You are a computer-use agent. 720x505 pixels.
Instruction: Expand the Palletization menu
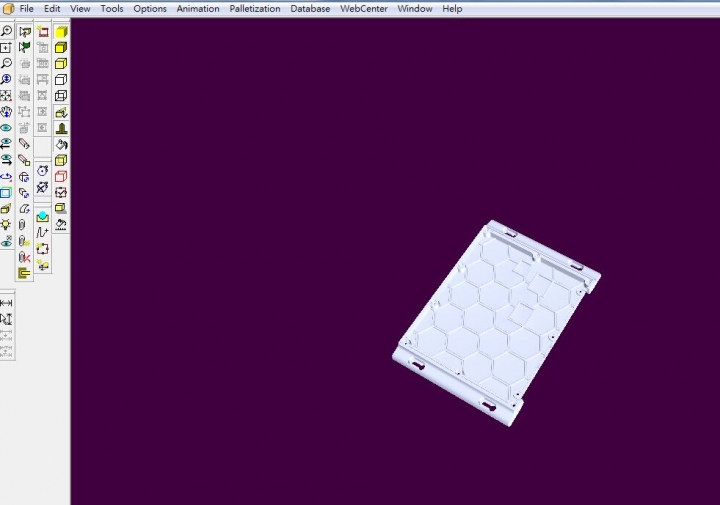coord(255,8)
